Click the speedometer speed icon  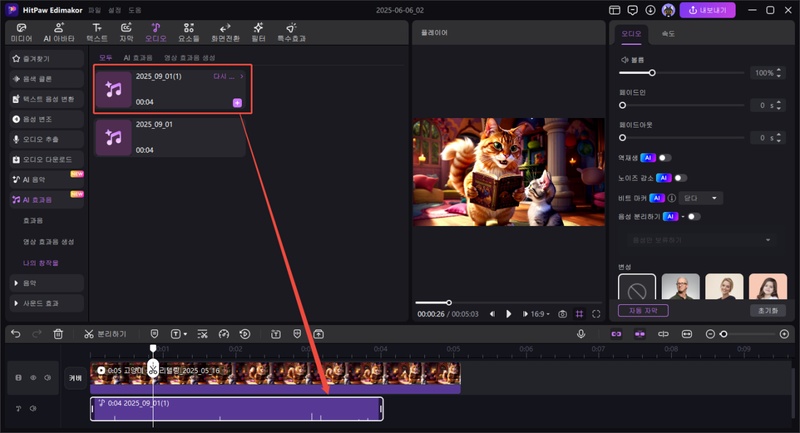[x=223, y=334]
